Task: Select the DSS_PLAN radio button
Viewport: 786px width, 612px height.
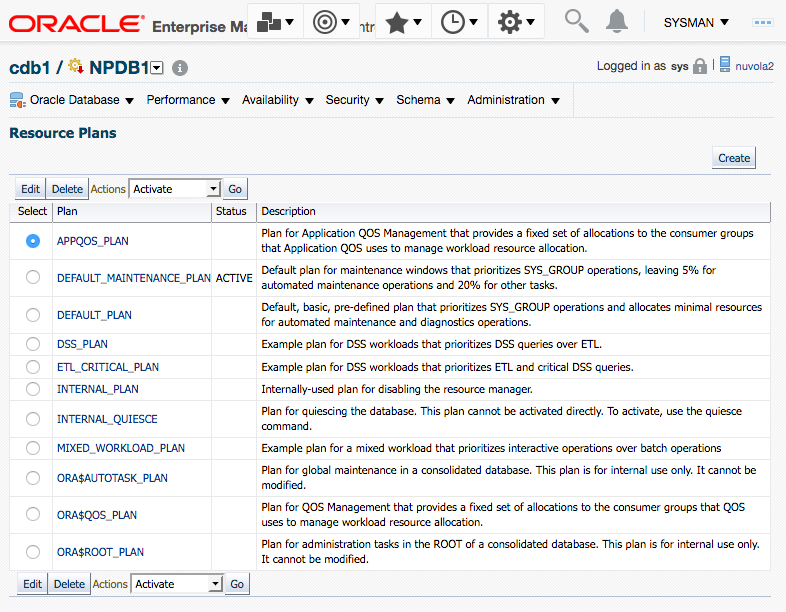Action: tap(33, 344)
